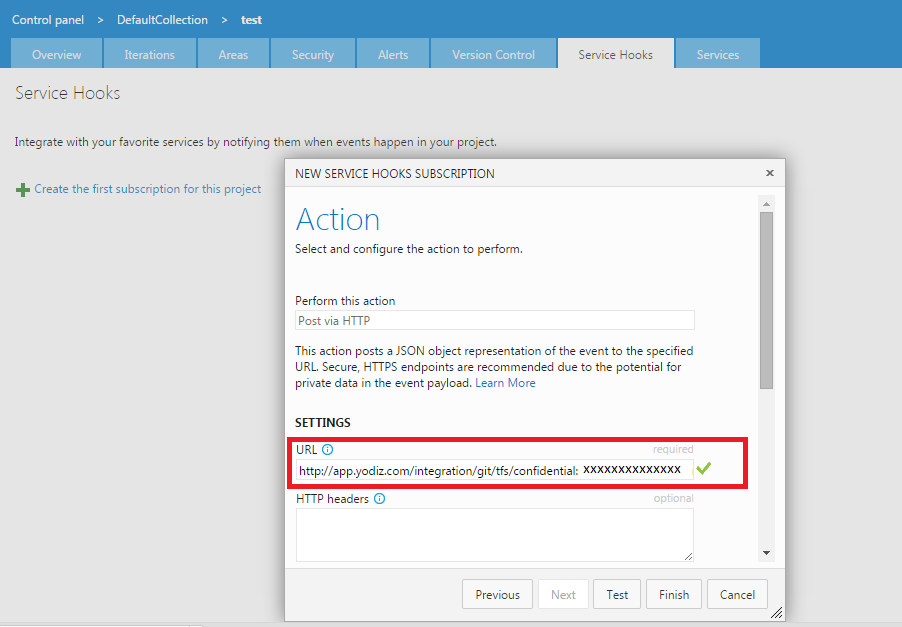Viewport: 902px width, 627px height.
Task: Click the dialog resize grip corner
Action: [777, 612]
